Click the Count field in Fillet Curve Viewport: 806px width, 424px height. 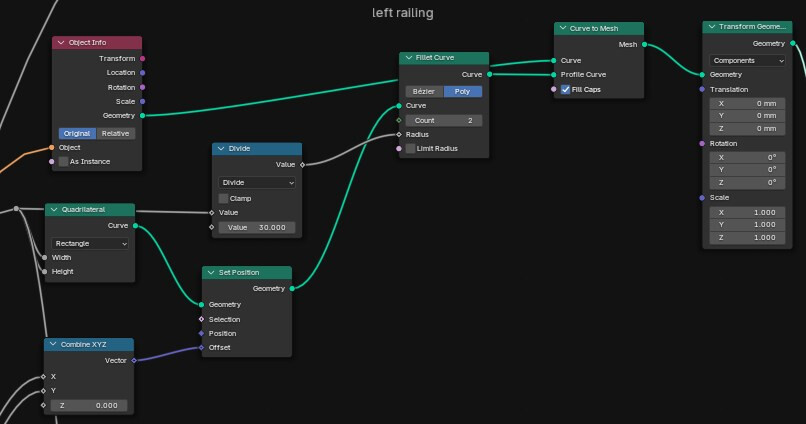444,121
